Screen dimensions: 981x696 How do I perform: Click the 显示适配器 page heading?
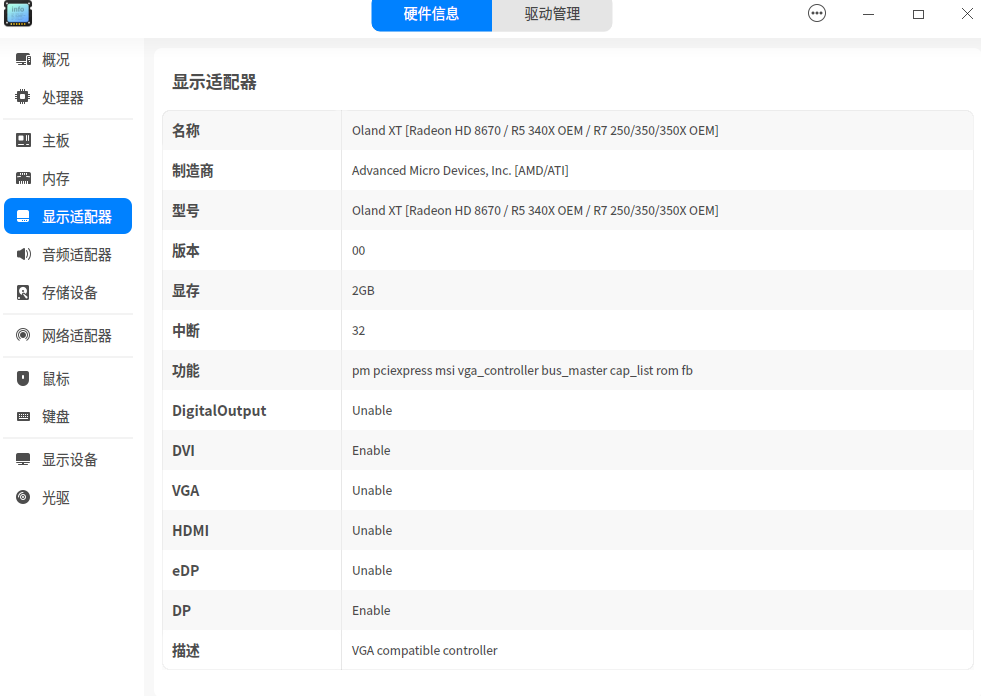[215, 82]
